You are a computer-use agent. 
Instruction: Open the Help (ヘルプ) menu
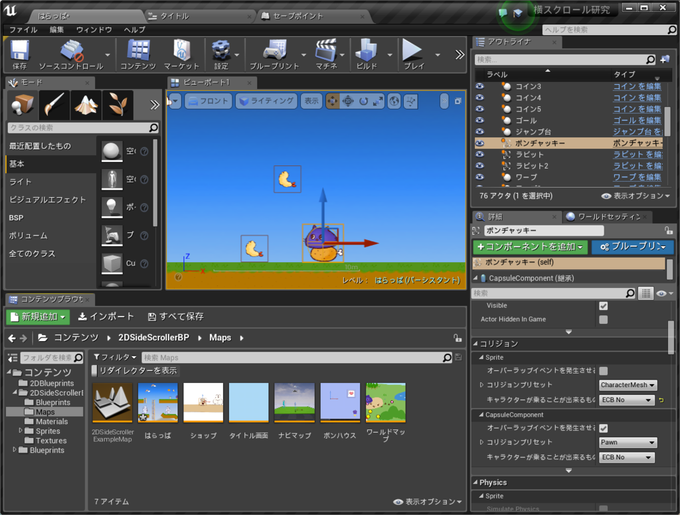134,29
